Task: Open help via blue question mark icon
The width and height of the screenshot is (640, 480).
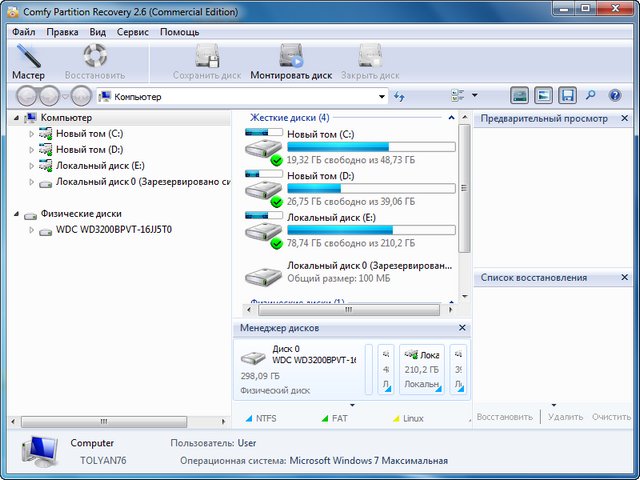Action: click(x=615, y=96)
